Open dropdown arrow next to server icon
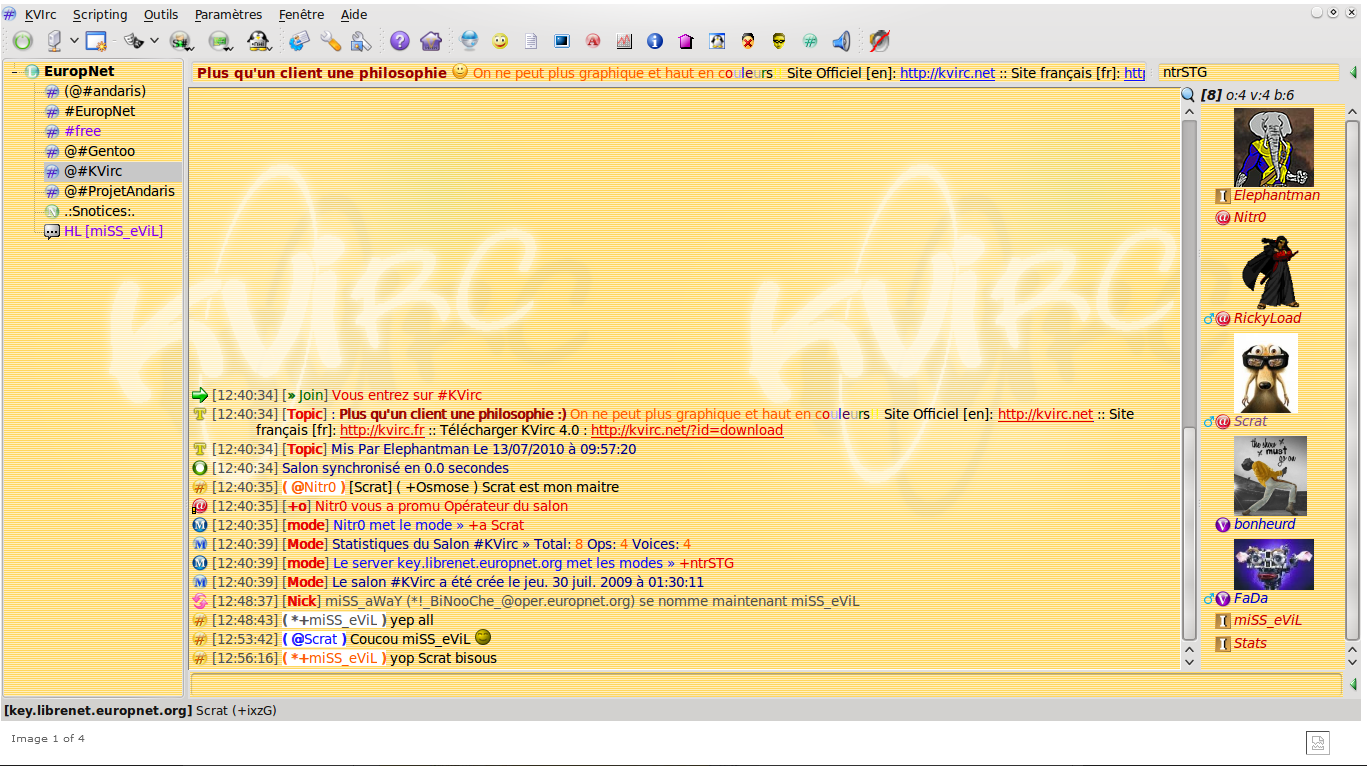Screen dimensions: 1367x766 [74, 41]
